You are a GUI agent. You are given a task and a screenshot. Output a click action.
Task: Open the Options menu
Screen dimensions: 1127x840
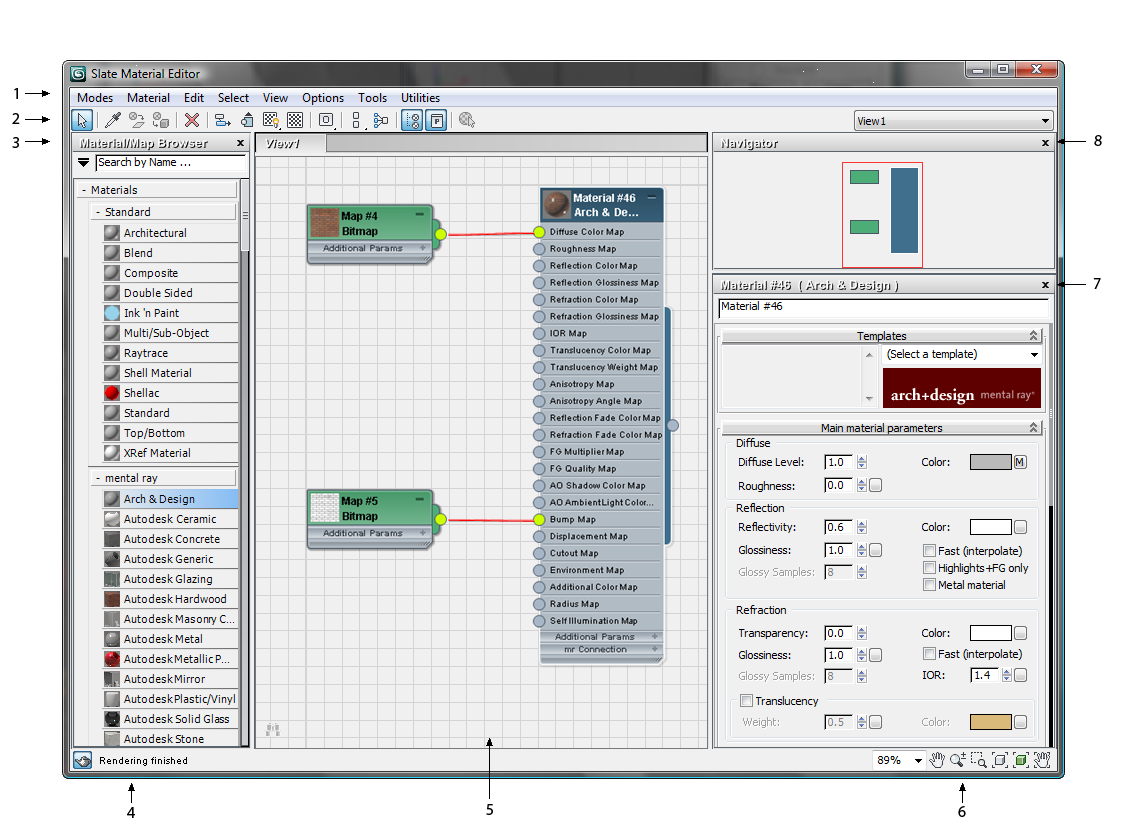coord(323,98)
